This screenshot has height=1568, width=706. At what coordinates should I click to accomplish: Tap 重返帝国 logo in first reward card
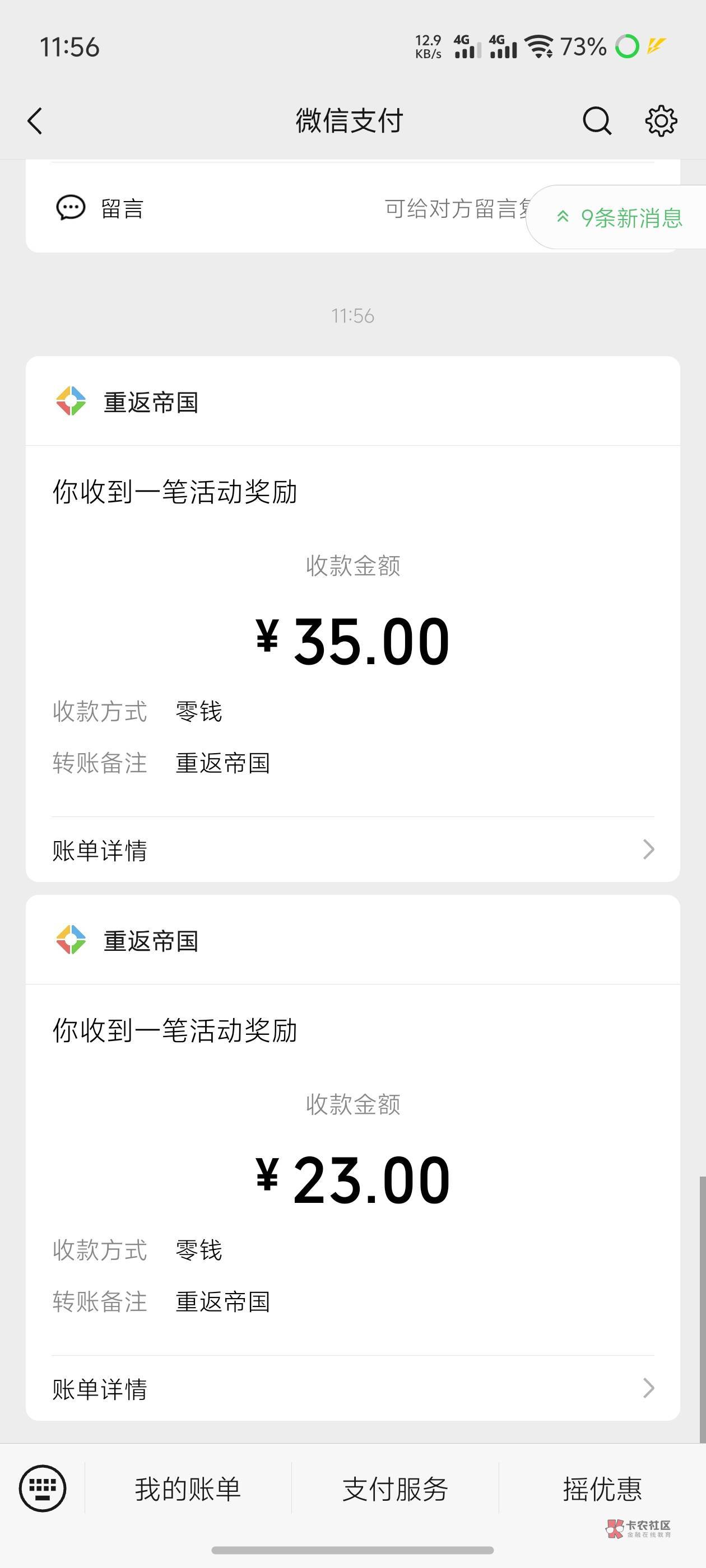[x=71, y=401]
